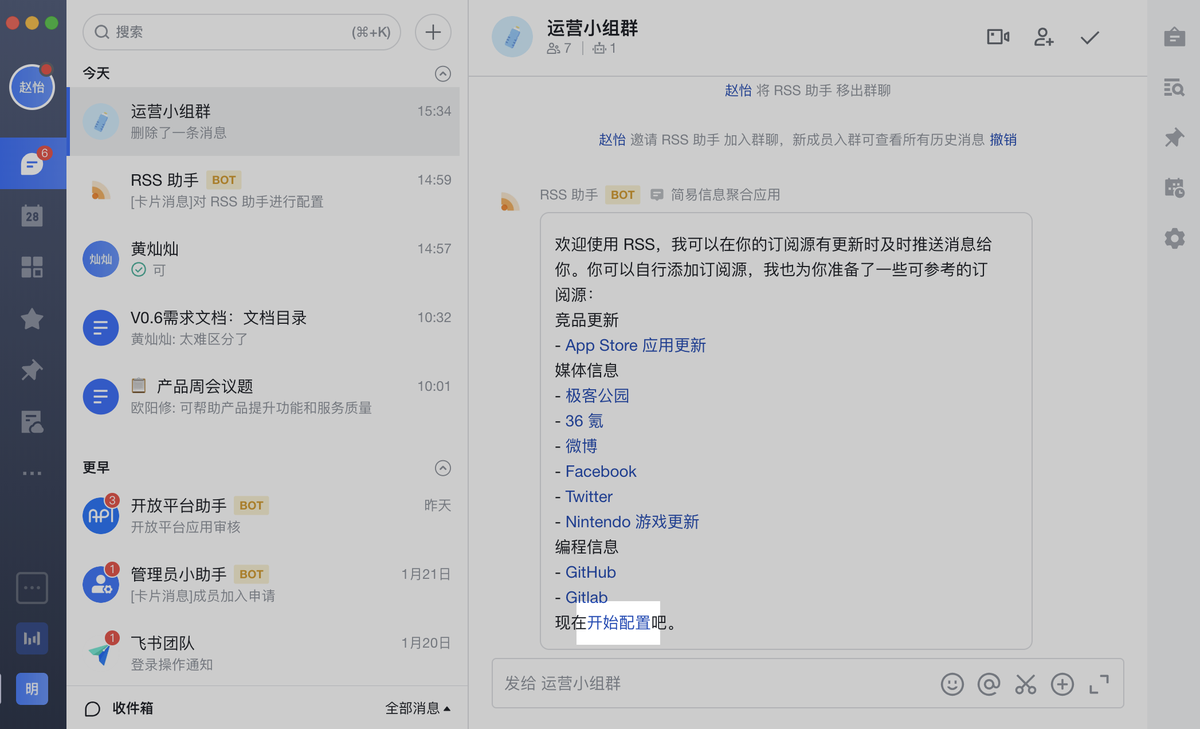Open the 36 氪 link
The width and height of the screenshot is (1200, 729).
(584, 421)
